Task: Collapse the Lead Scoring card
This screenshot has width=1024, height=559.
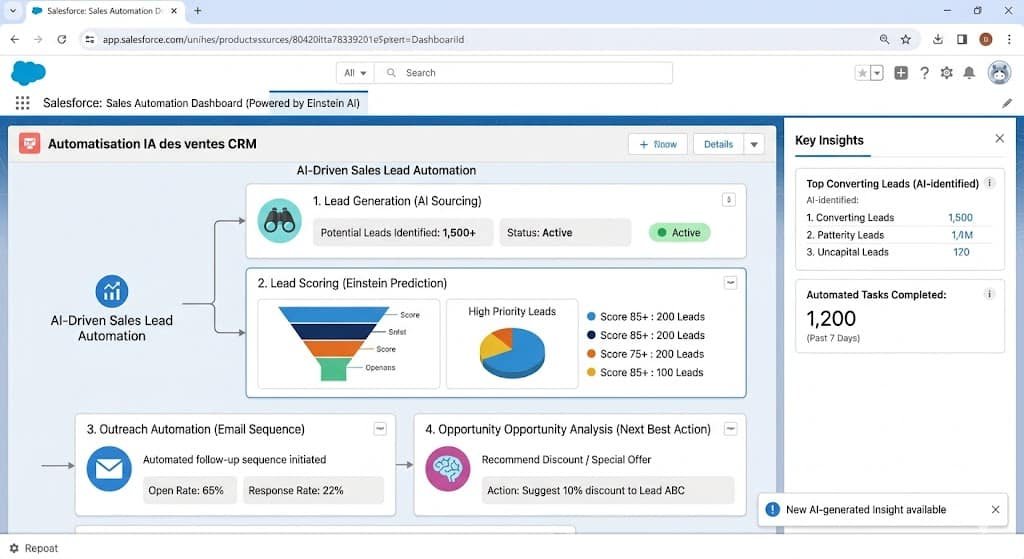Action: pyautogui.click(x=731, y=283)
